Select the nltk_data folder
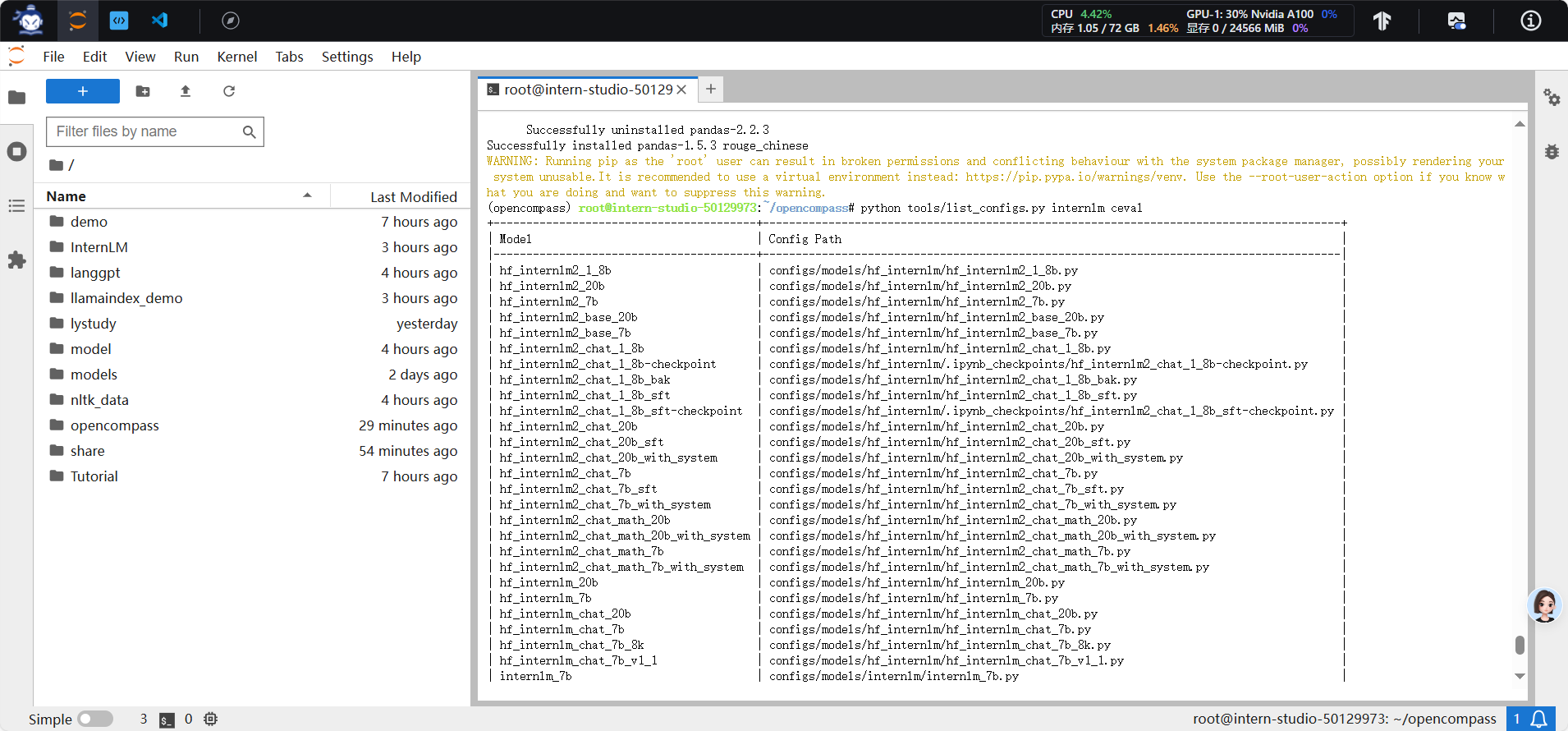Image resolution: width=1568 pixels, height=731 pixels. pos(252,400)
